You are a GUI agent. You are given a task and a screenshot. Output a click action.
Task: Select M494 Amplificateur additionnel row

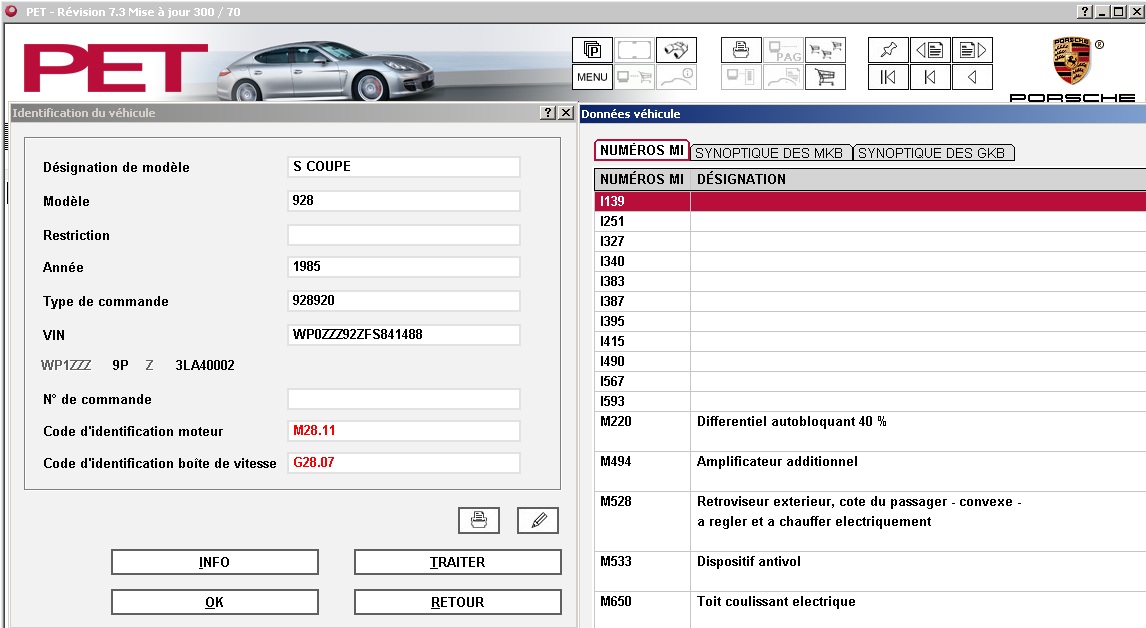tap(870, 472)
